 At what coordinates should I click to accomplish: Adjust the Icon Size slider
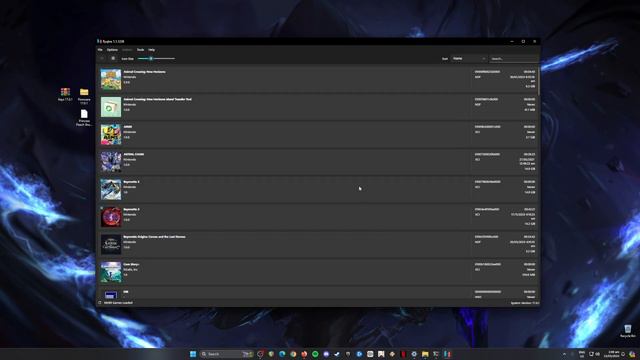click(156, 59)
